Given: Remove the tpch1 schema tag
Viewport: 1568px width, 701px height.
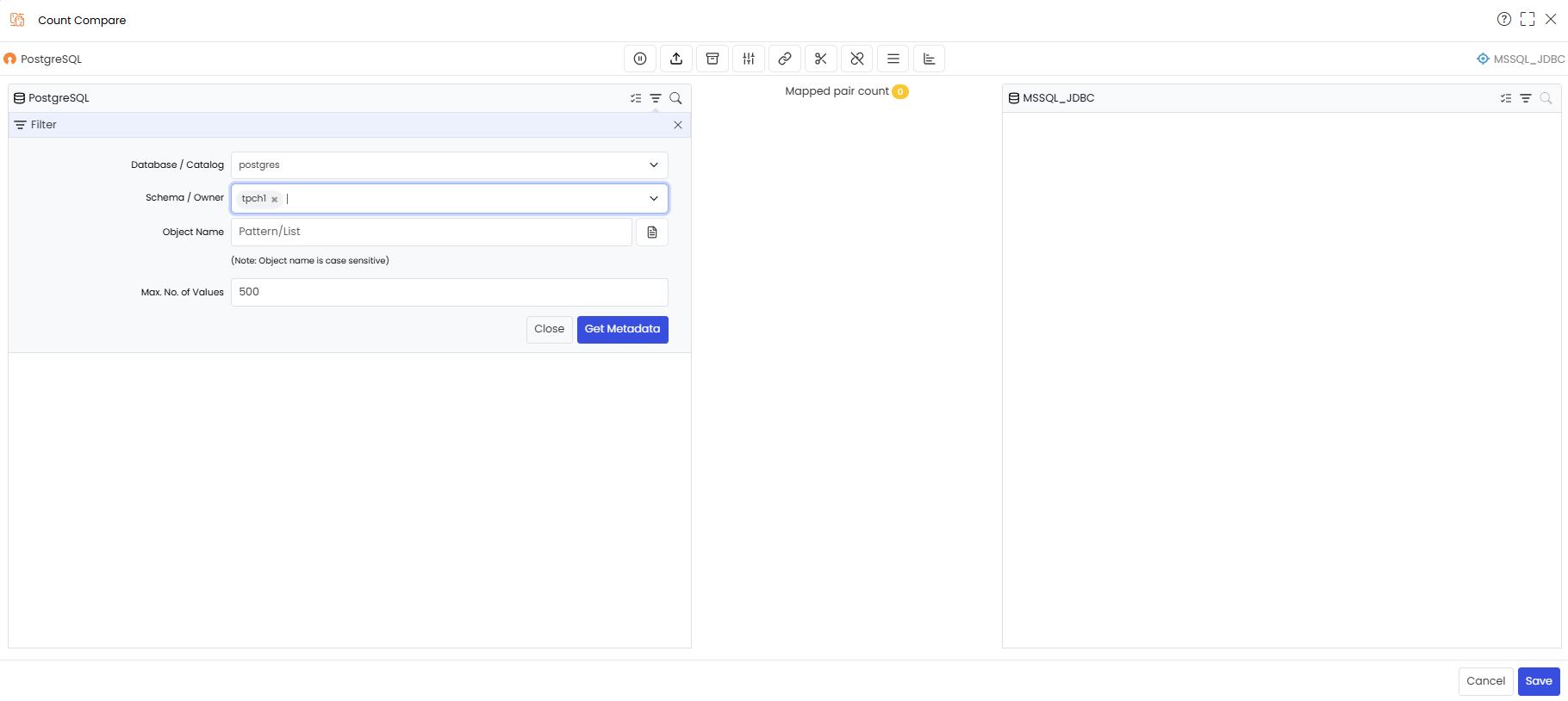Looking at the screenshot, I should 275,199.
